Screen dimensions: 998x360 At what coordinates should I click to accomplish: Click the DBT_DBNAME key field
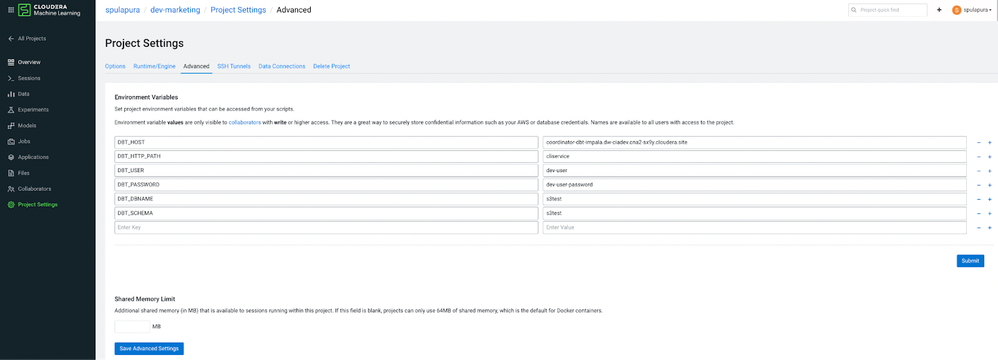(x=326, y=199)
